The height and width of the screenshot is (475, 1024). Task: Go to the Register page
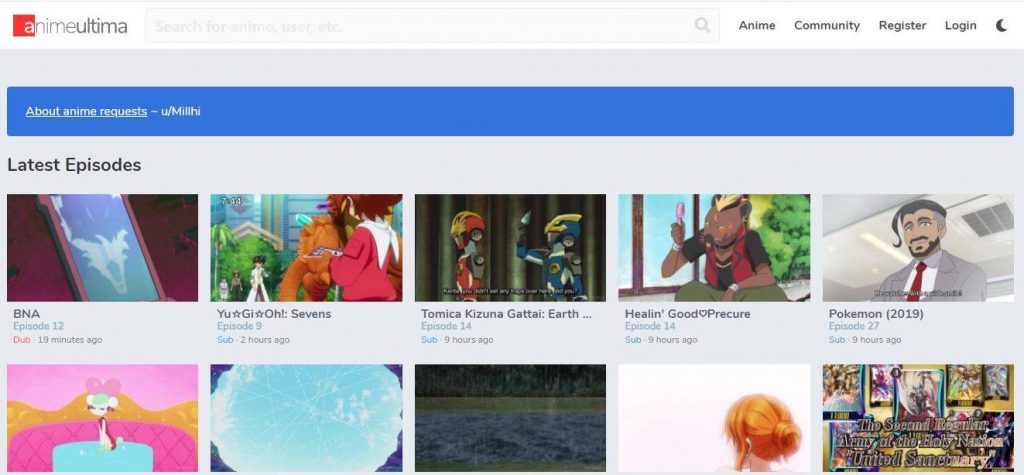pos(903,25)
